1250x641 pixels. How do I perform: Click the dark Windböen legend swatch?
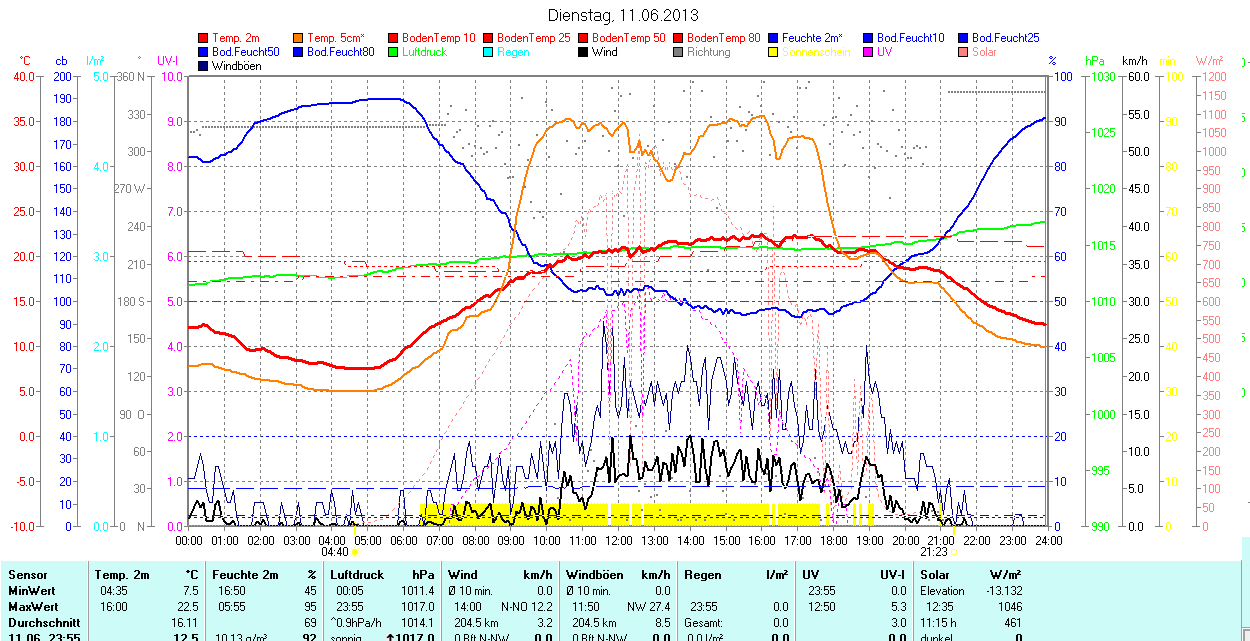(x=204, y=66)
